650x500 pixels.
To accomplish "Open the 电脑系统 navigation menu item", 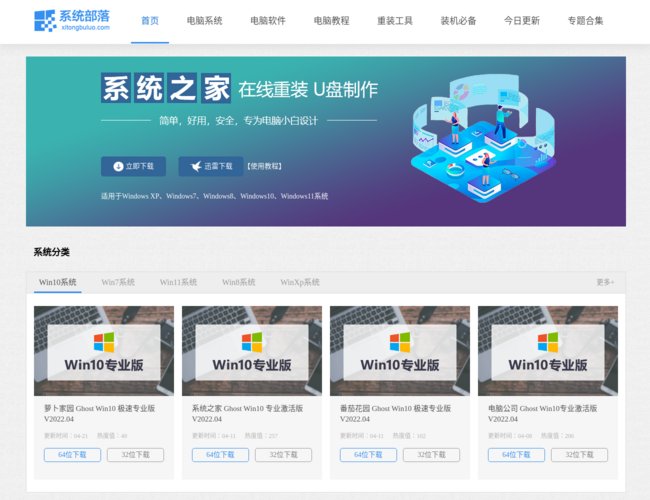I will (204, 21).
